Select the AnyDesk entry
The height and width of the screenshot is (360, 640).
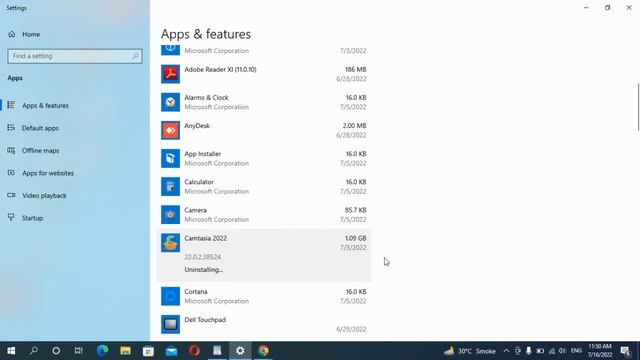[264, 130]
